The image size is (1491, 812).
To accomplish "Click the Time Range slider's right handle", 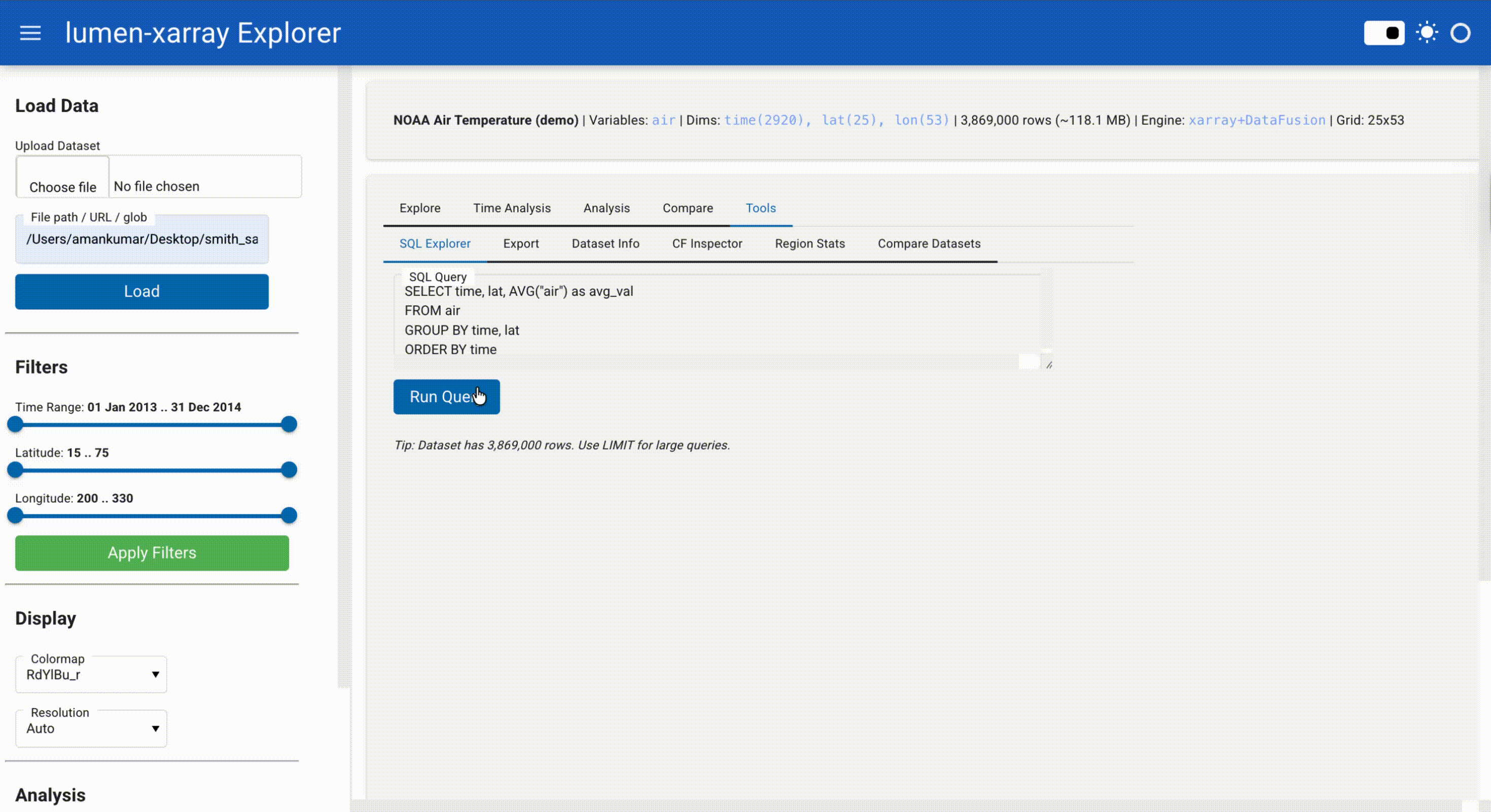I will [x=289, y=425].
